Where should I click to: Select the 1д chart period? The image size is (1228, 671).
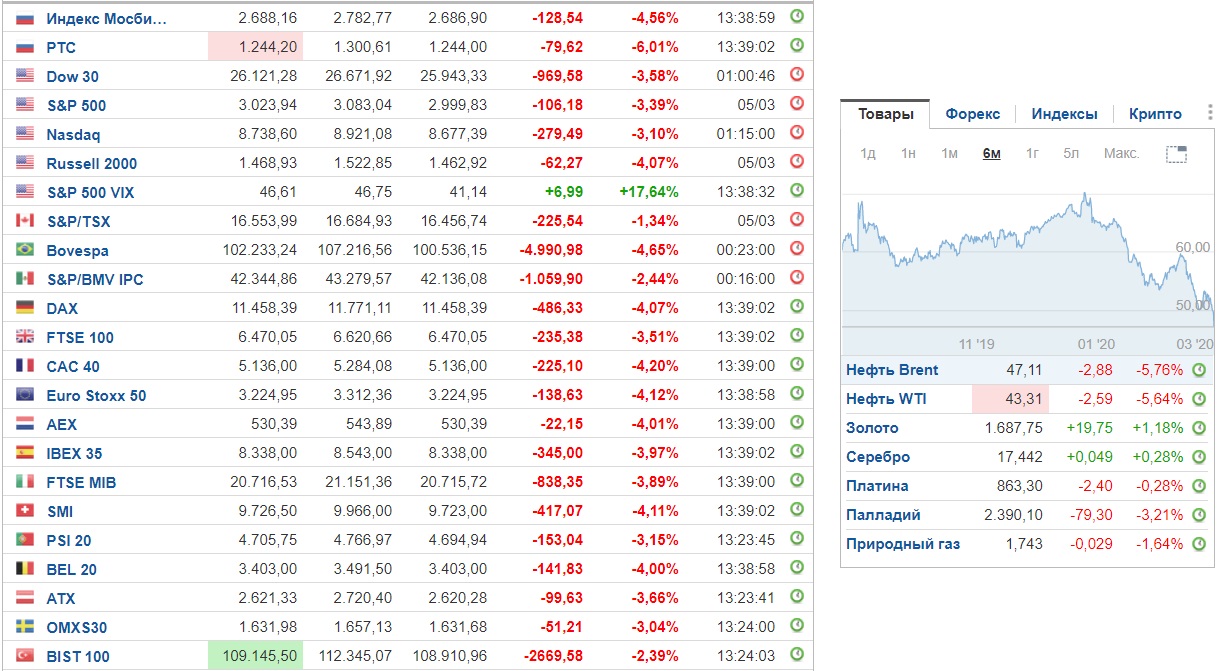(868, 153)
